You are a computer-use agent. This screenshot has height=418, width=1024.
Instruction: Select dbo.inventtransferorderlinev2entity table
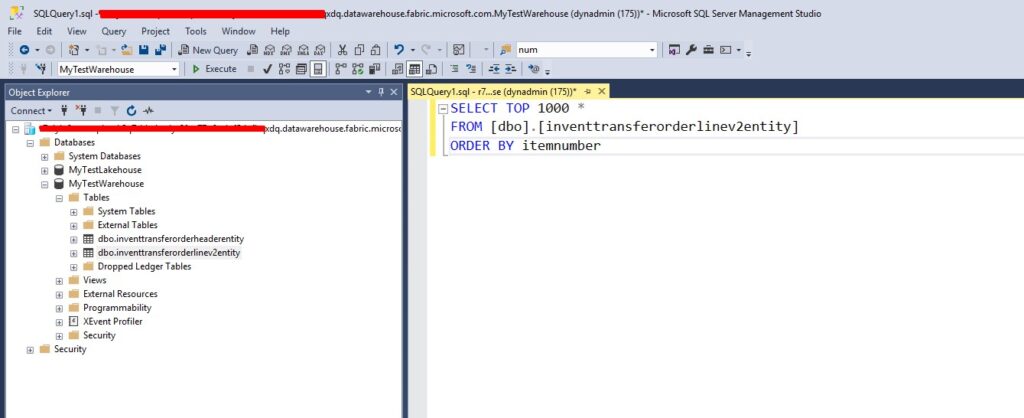point(168,253)
